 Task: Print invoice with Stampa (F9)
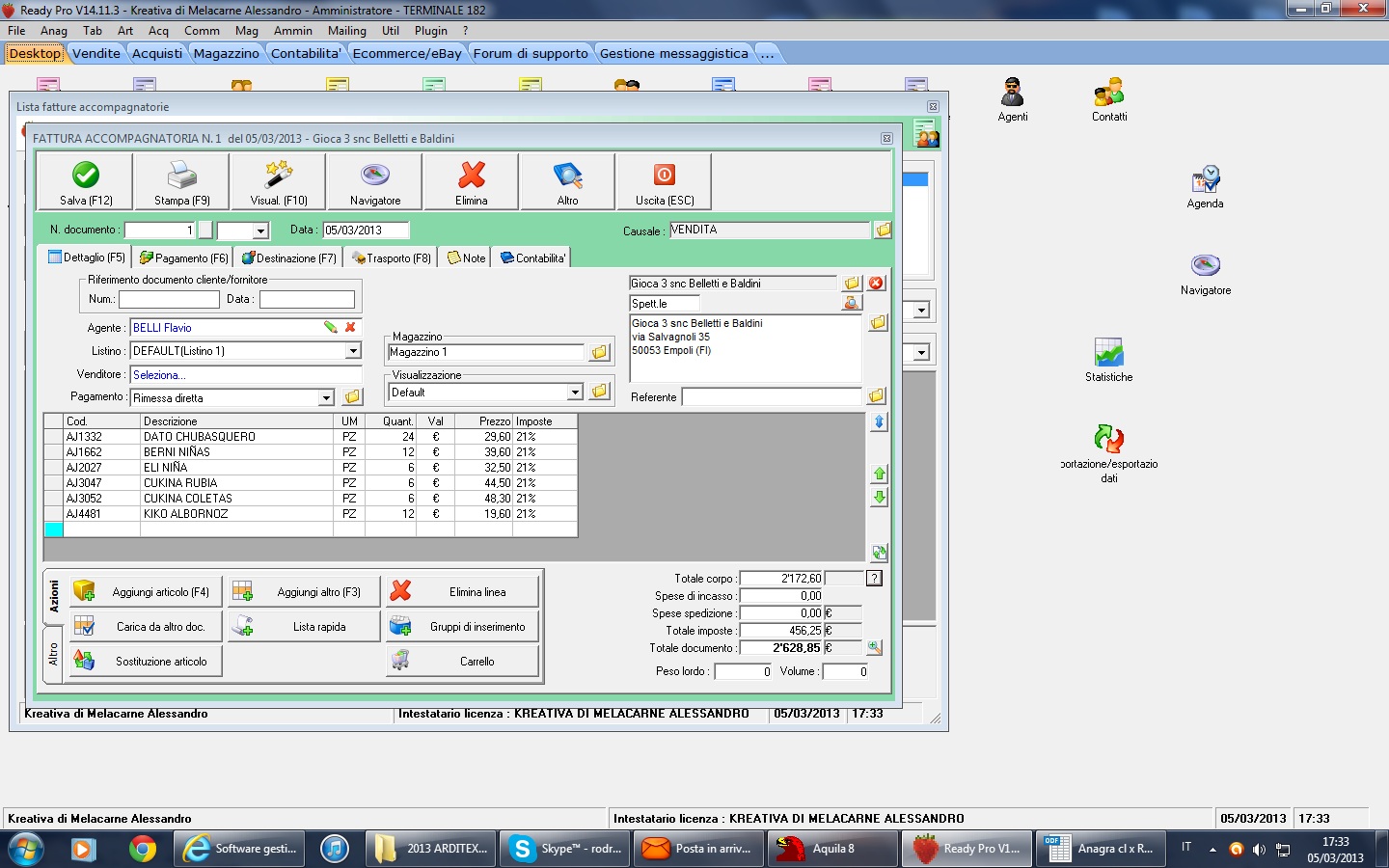(182, 181)
